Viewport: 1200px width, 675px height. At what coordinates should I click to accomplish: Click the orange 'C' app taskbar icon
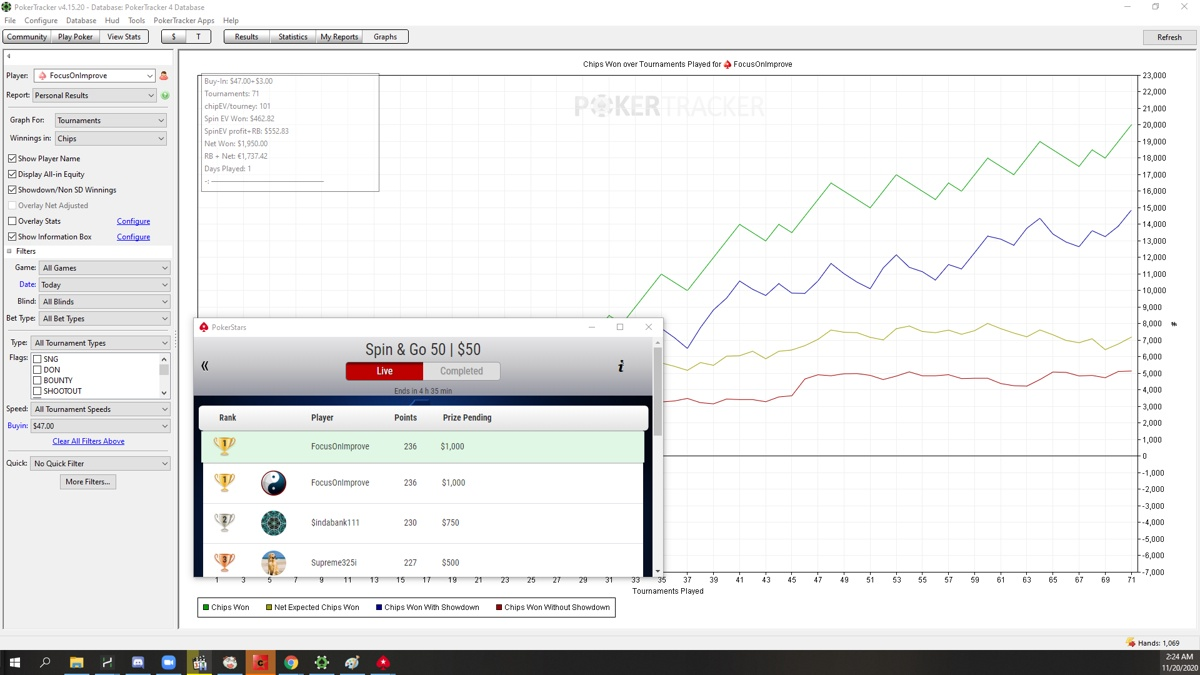tap(260, 662)
